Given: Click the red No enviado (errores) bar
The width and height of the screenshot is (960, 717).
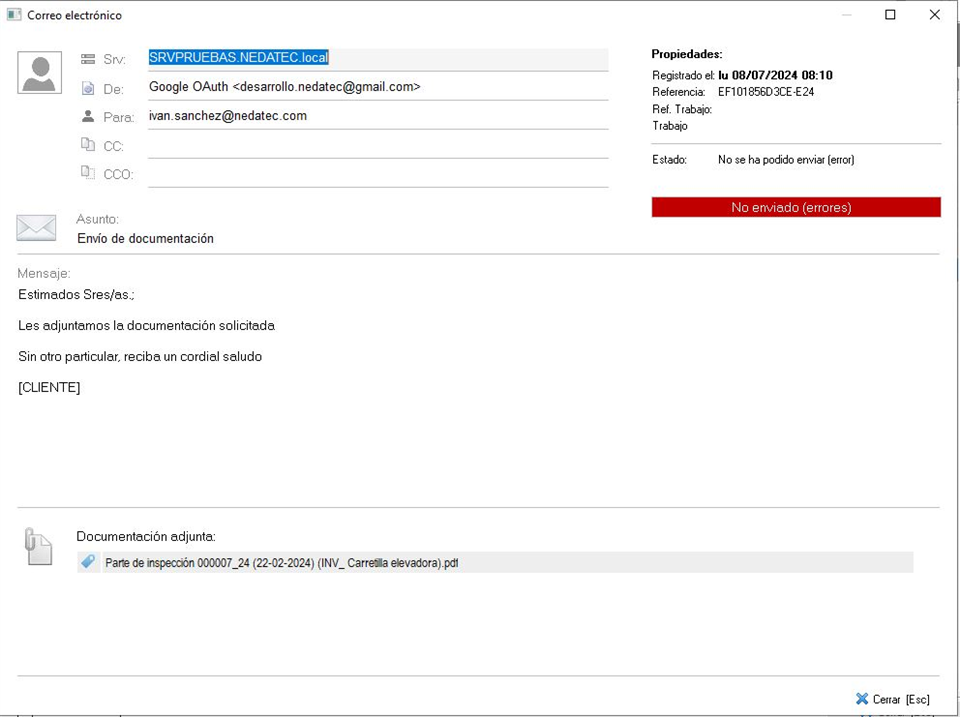Looking at the screenshot, I should (795, 207).
